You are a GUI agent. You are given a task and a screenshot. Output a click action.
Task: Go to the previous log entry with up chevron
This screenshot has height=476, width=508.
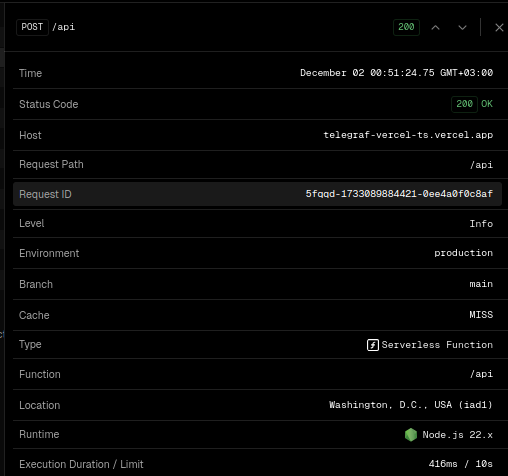[435, 27]
